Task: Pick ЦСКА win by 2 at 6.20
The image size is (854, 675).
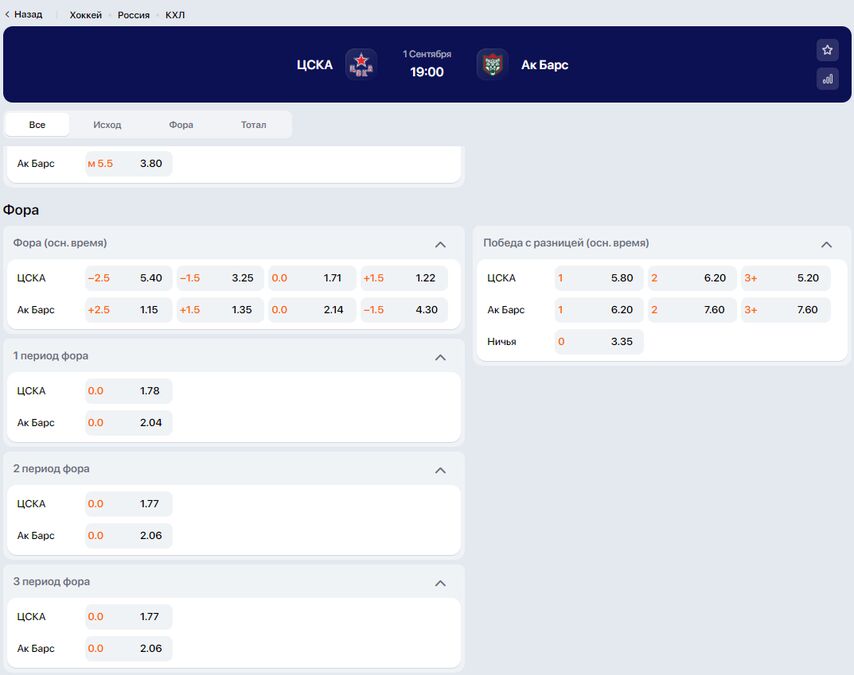Action: 692,278
